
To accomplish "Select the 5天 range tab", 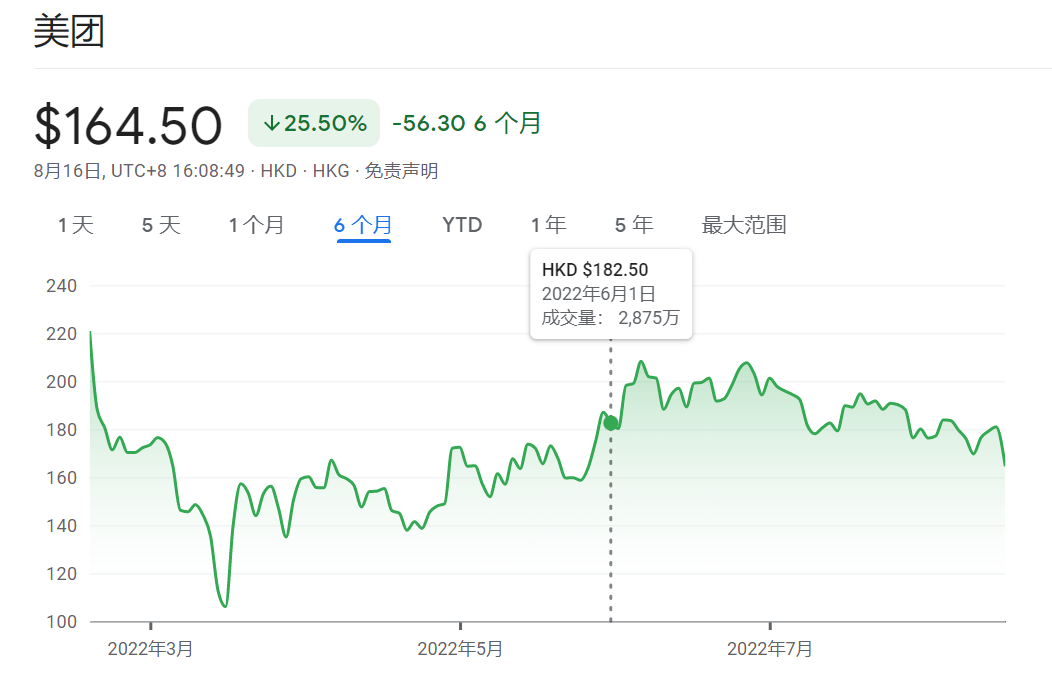I will 160,225.
